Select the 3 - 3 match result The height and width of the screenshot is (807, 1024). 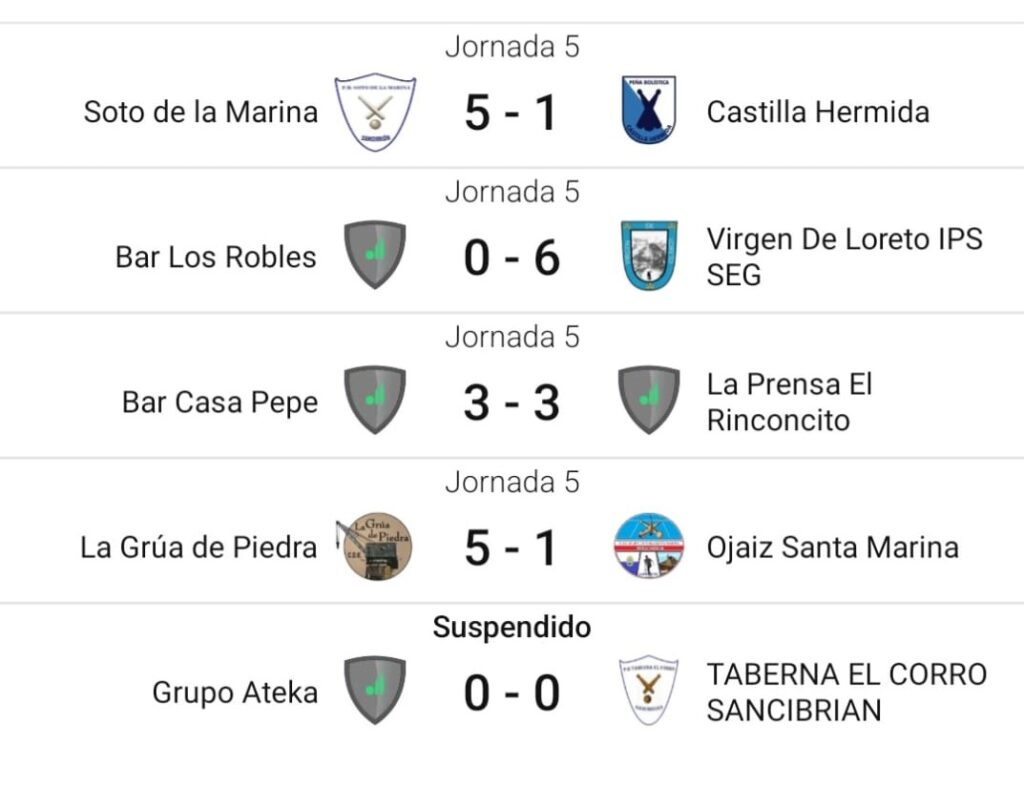511,403
